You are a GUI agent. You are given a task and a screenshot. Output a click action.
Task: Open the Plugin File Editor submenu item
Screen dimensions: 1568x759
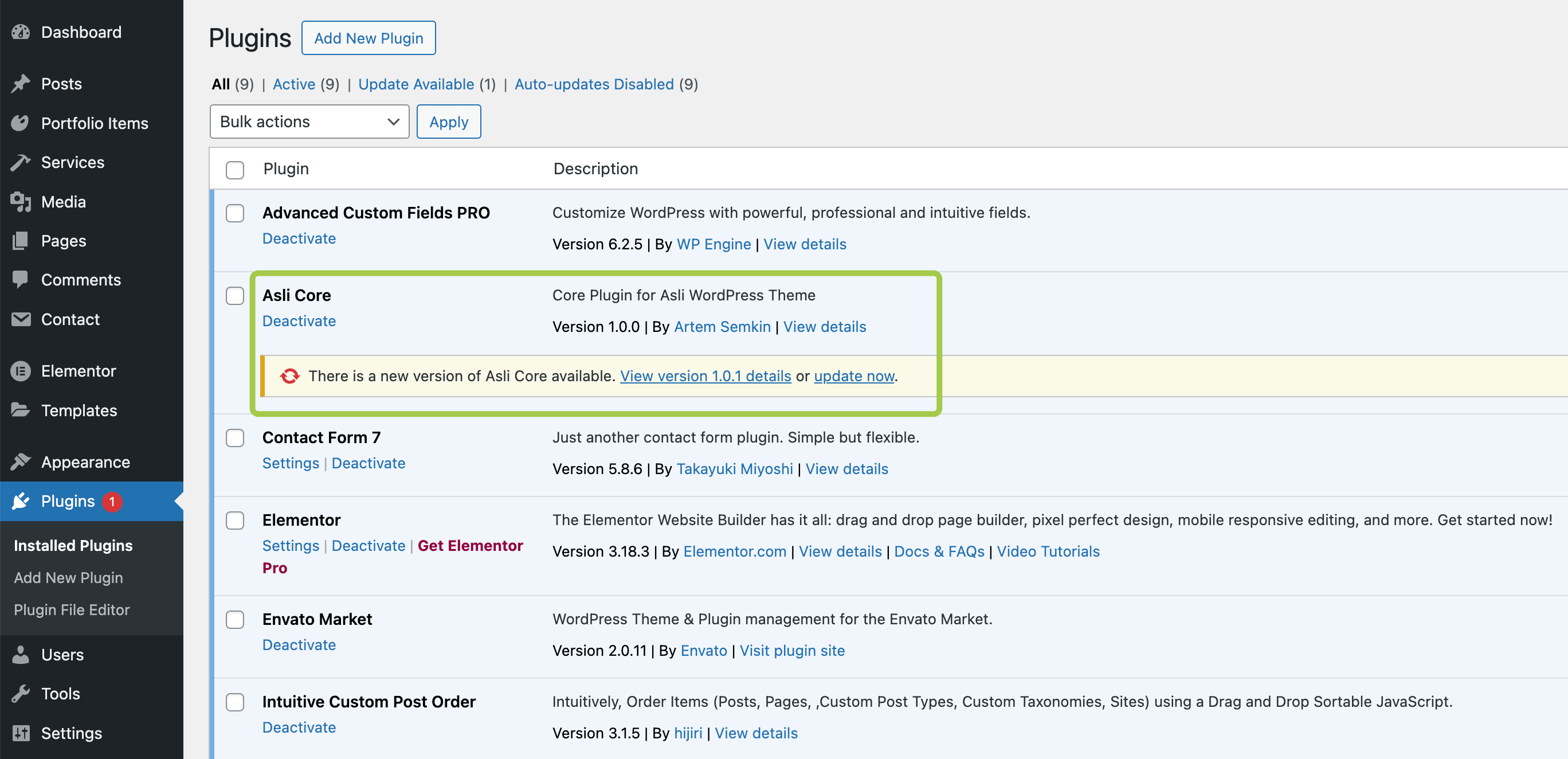(x=72, y=609)
